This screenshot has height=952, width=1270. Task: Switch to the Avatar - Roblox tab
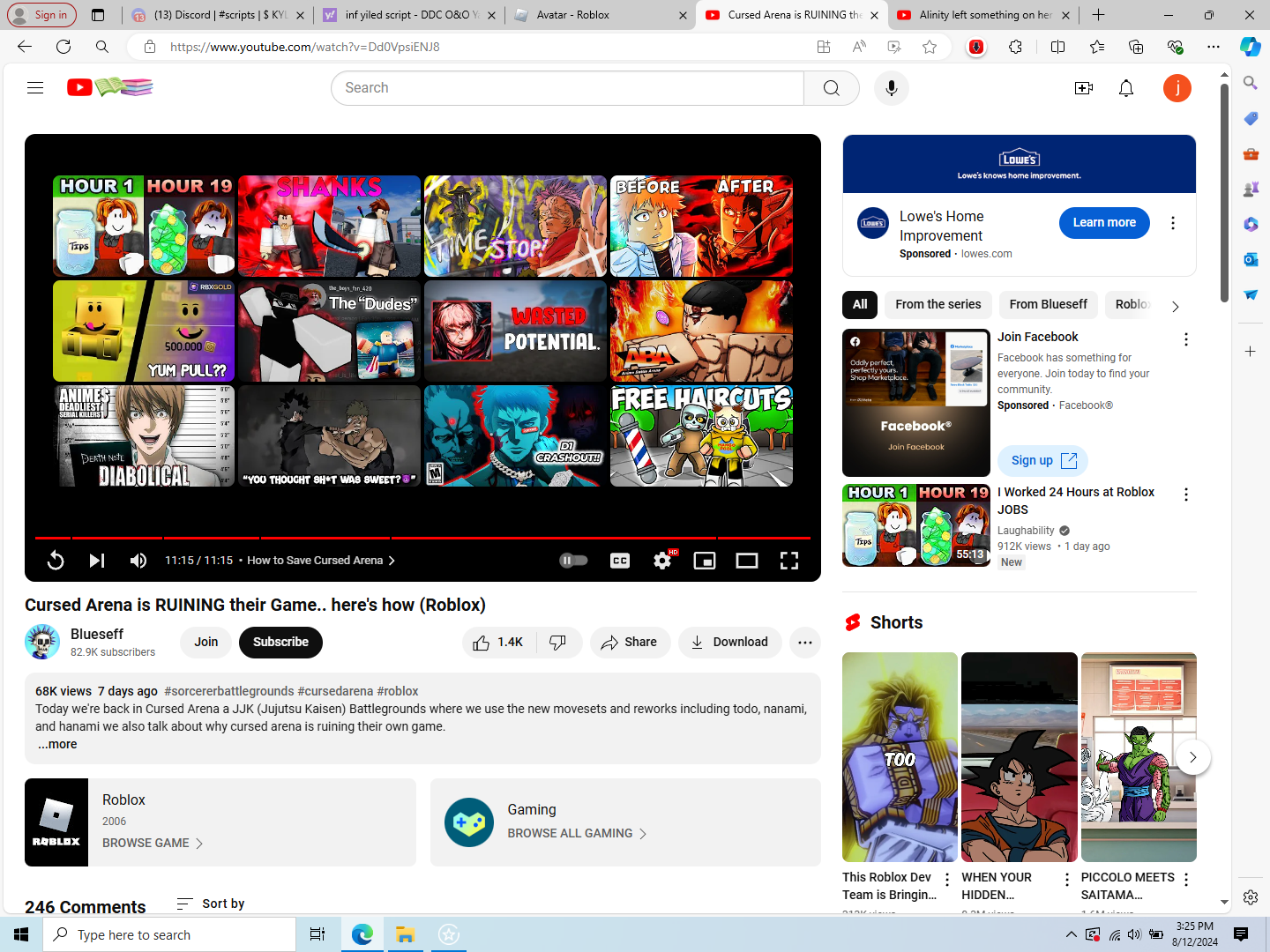[600, 15]
